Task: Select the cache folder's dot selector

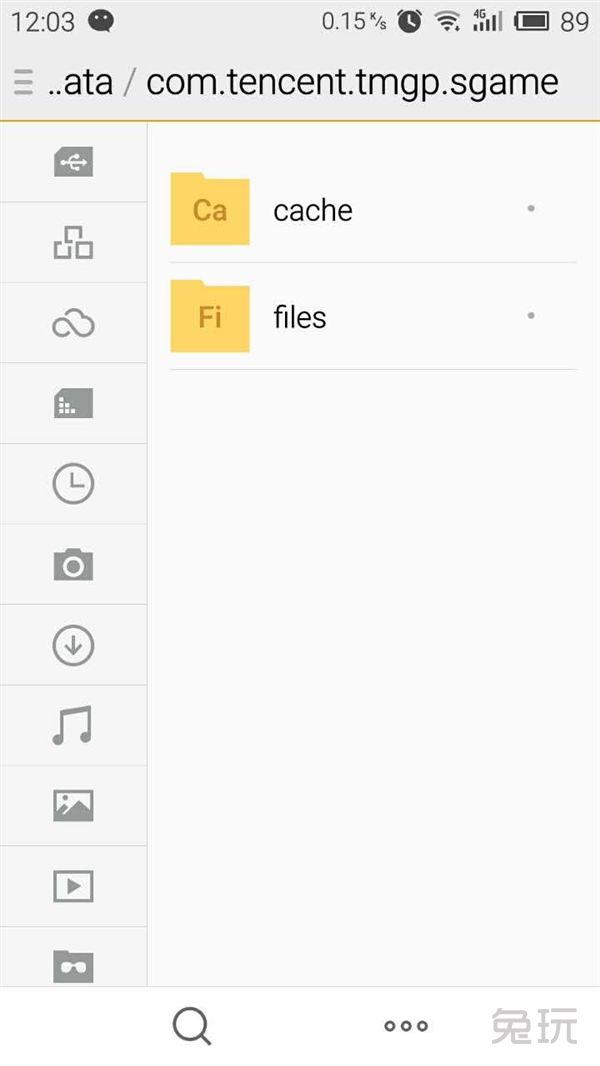Action: pyautogui.click(x=531, y=209)
